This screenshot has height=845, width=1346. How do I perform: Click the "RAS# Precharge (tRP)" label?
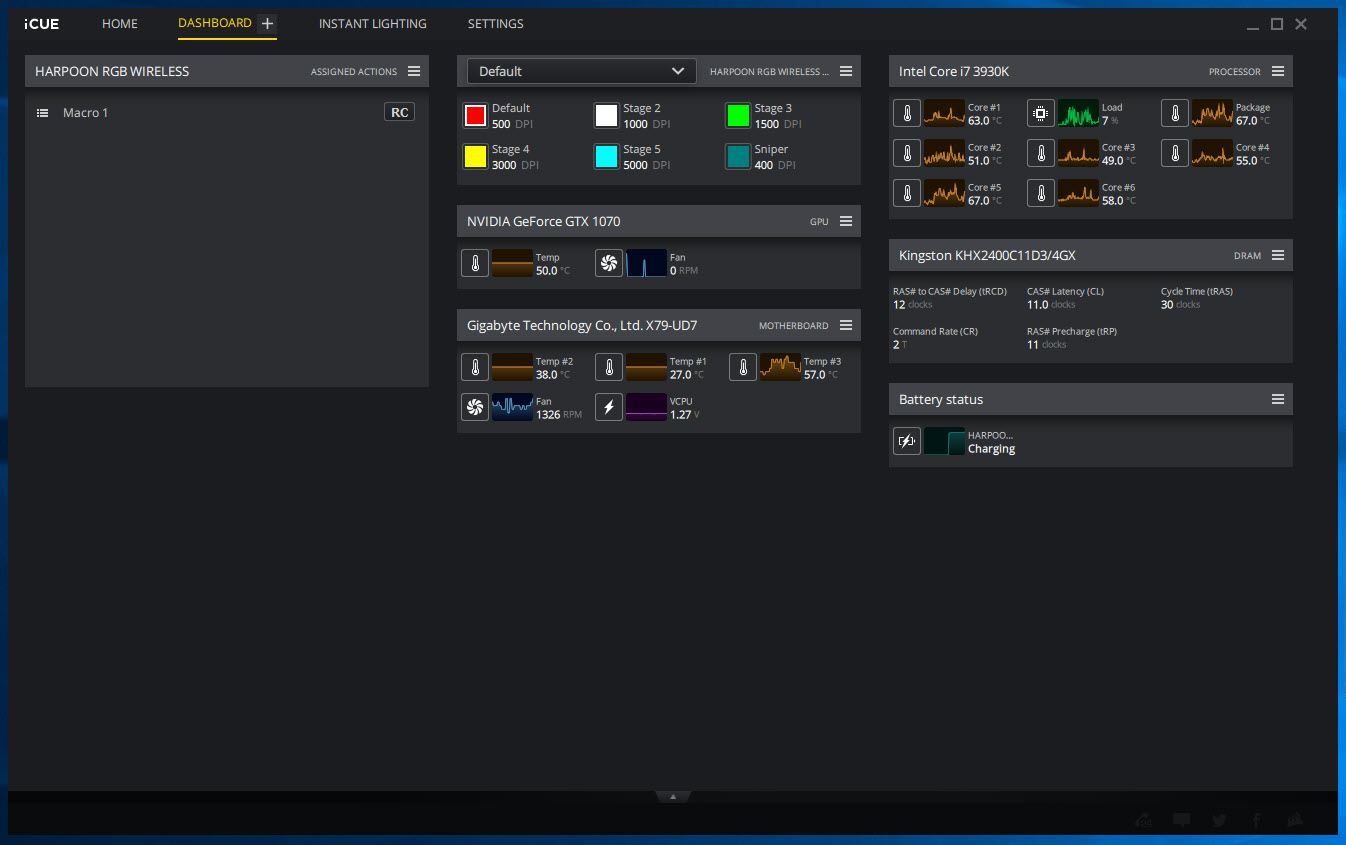point(1072,332)
